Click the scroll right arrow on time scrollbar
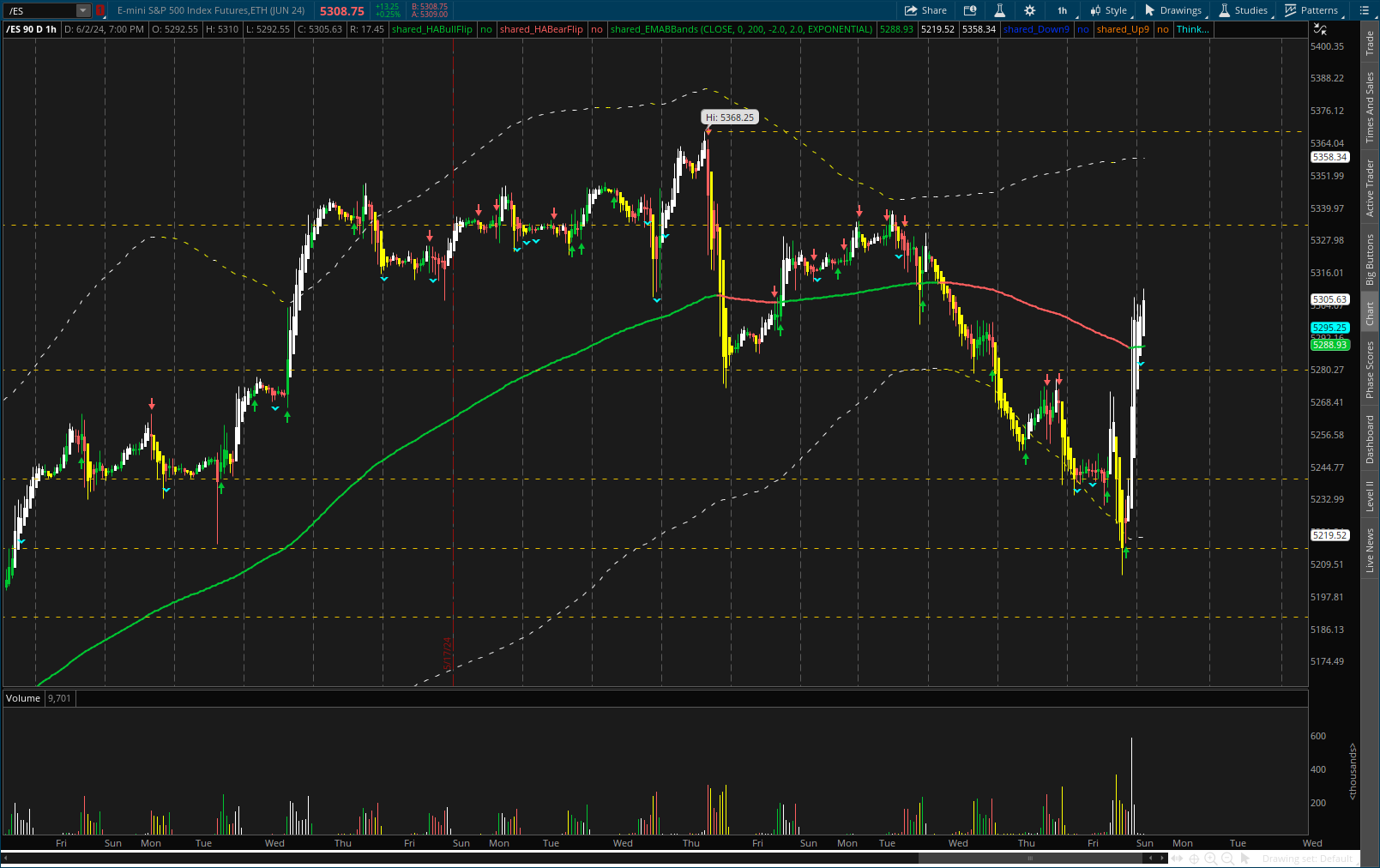1380x868 pixels. tap(1163, 858)
